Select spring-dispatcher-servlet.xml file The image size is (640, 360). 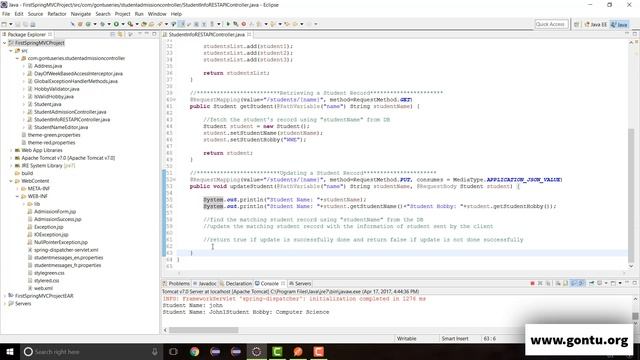point(66,250)
